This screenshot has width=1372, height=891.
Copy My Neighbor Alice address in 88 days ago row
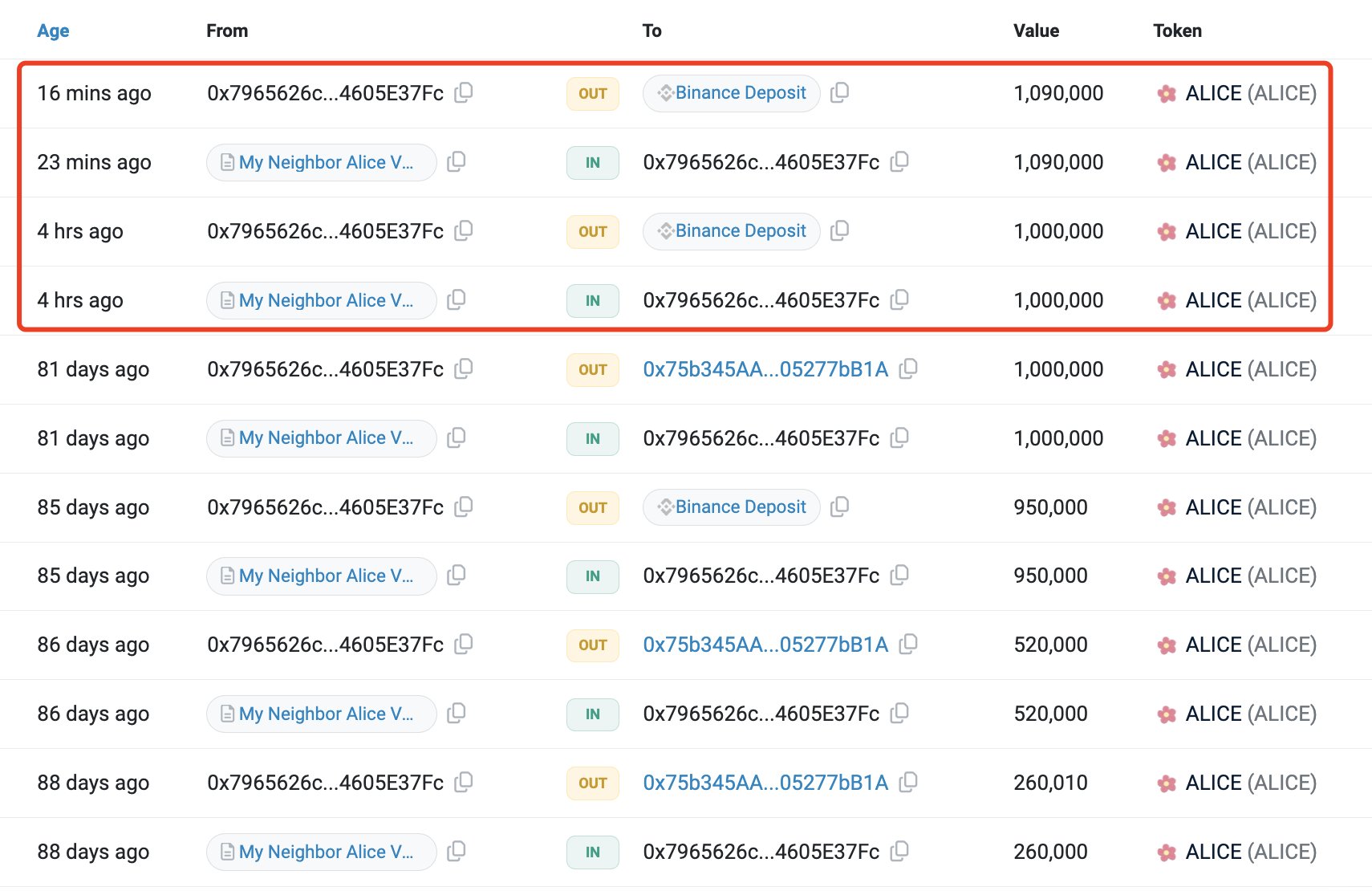coord(457,852)
